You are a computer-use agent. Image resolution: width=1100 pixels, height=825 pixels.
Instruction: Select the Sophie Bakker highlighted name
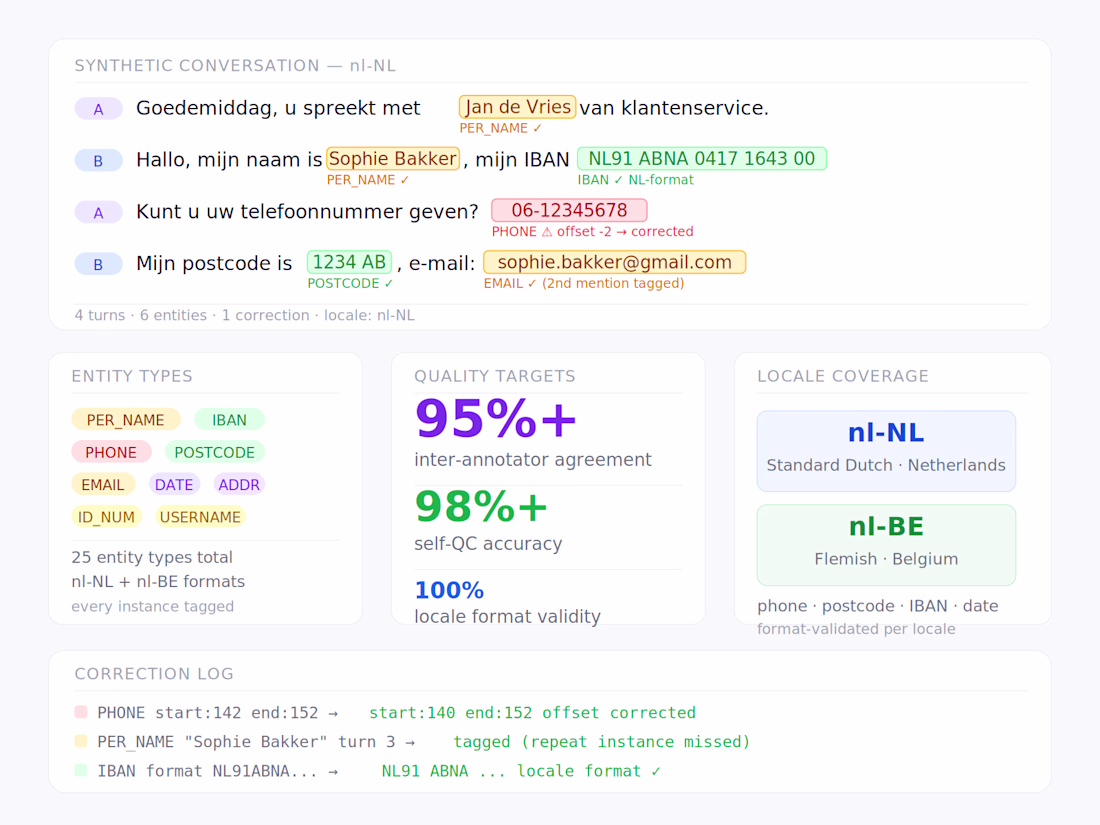point(393,159)
